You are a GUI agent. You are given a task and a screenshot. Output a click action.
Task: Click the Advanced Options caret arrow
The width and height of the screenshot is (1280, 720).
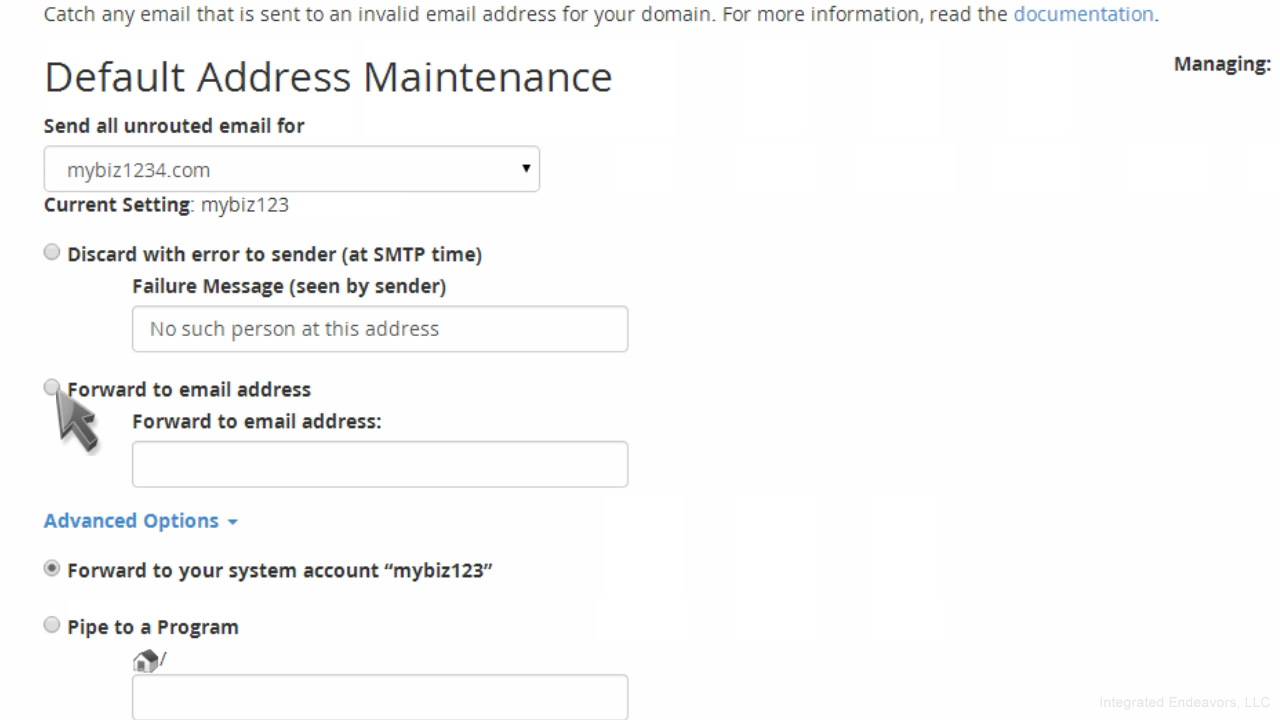coord(233,523)
